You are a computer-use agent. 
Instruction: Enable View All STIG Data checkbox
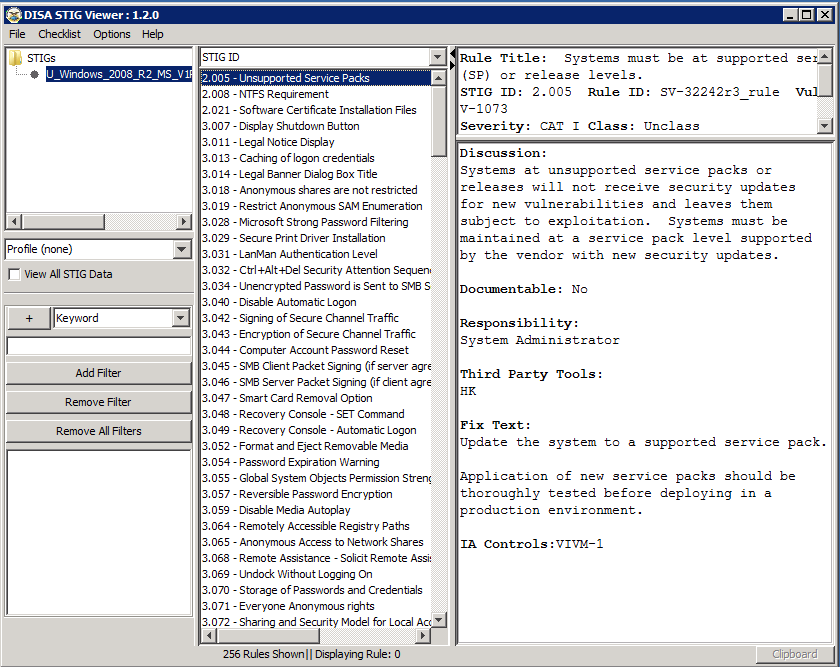tap(14, 274)
